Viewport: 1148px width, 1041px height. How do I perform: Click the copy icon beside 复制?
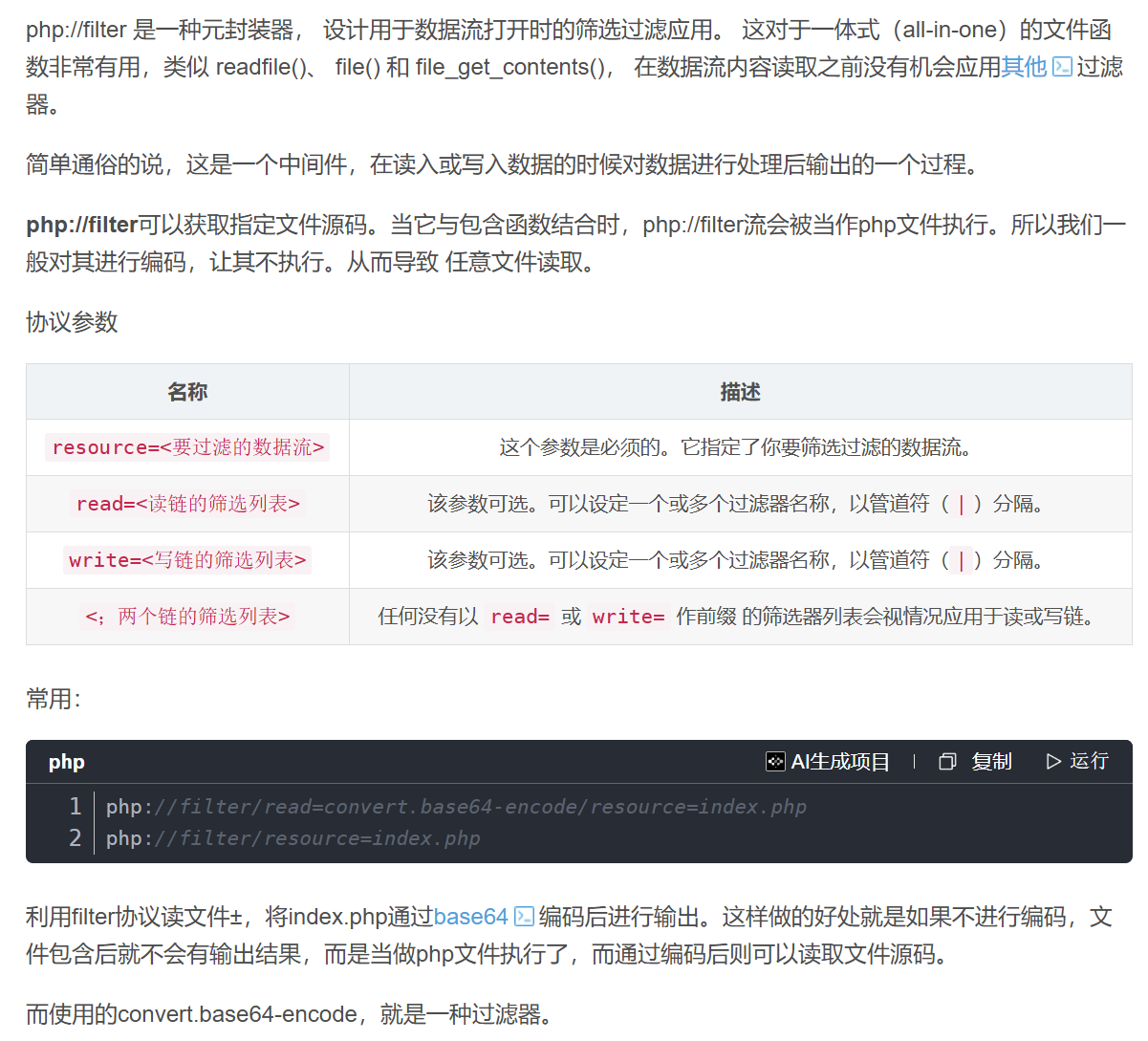coord(947,762)
